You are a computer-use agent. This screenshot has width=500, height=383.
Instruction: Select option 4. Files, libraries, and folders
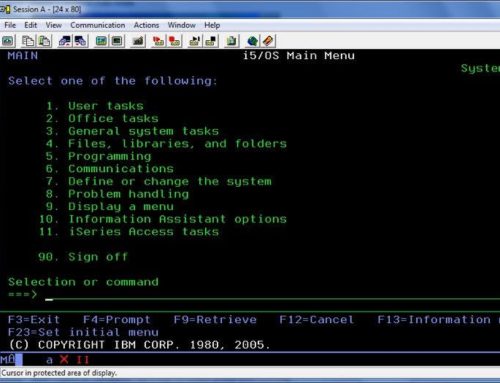[166, 144]
